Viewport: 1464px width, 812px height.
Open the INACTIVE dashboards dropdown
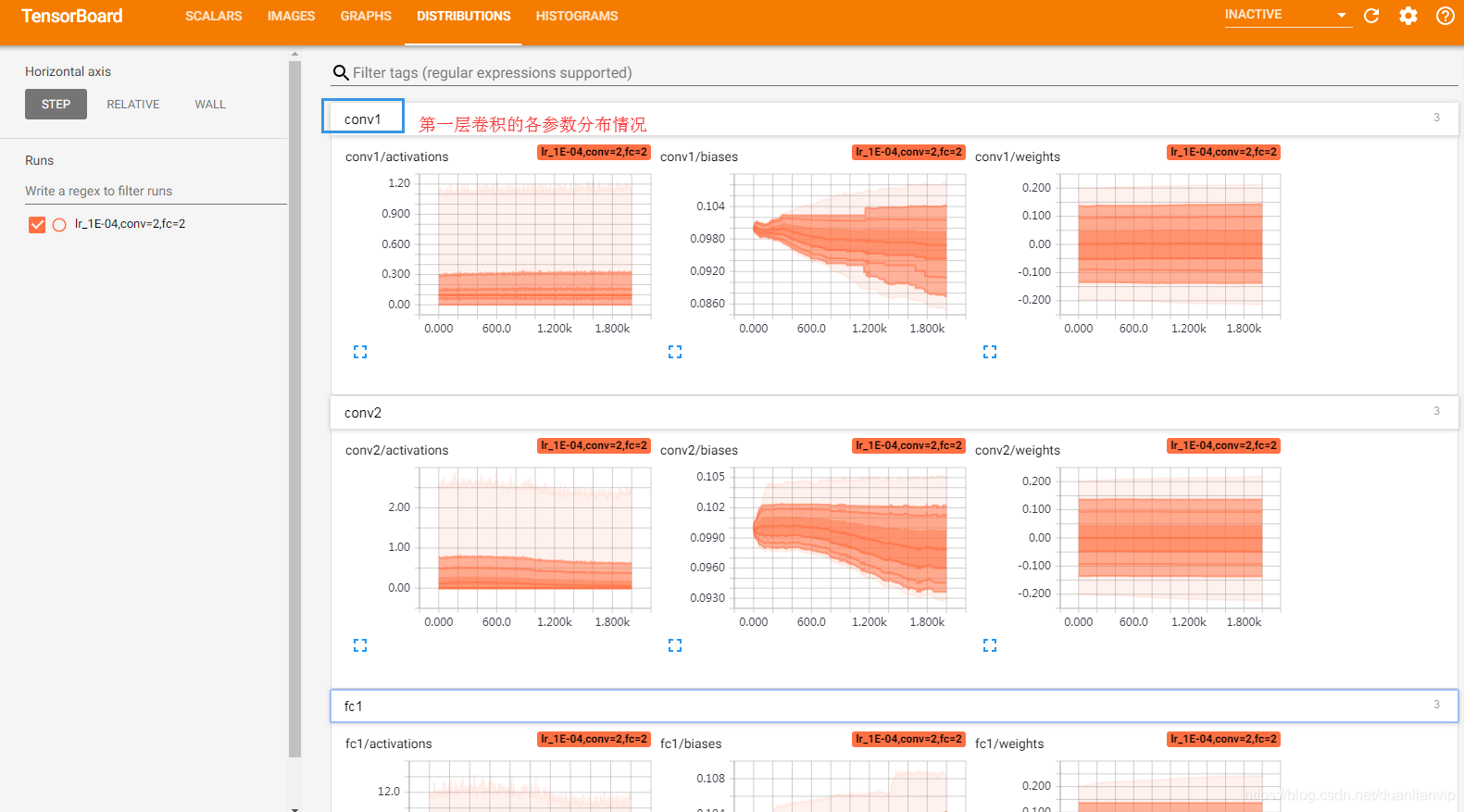click(1287, 15)
